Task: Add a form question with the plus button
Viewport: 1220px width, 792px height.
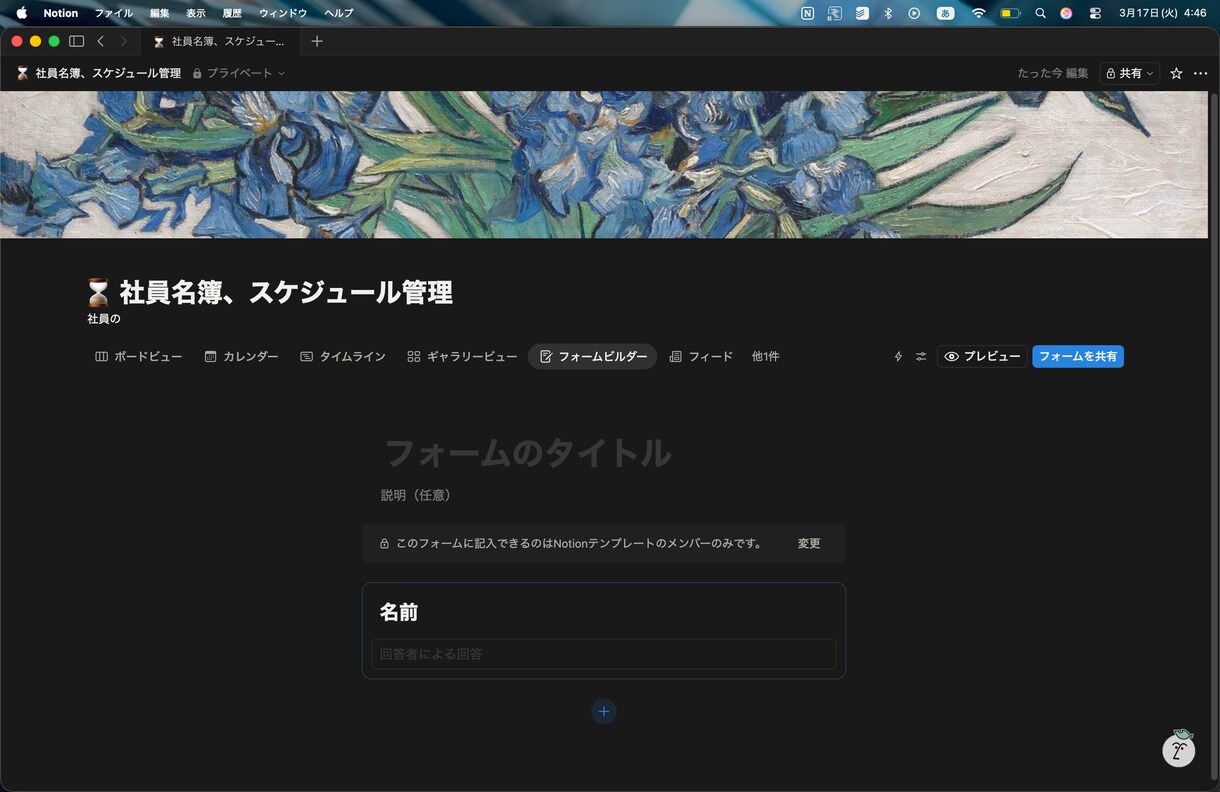Action: tap(604, 711)
